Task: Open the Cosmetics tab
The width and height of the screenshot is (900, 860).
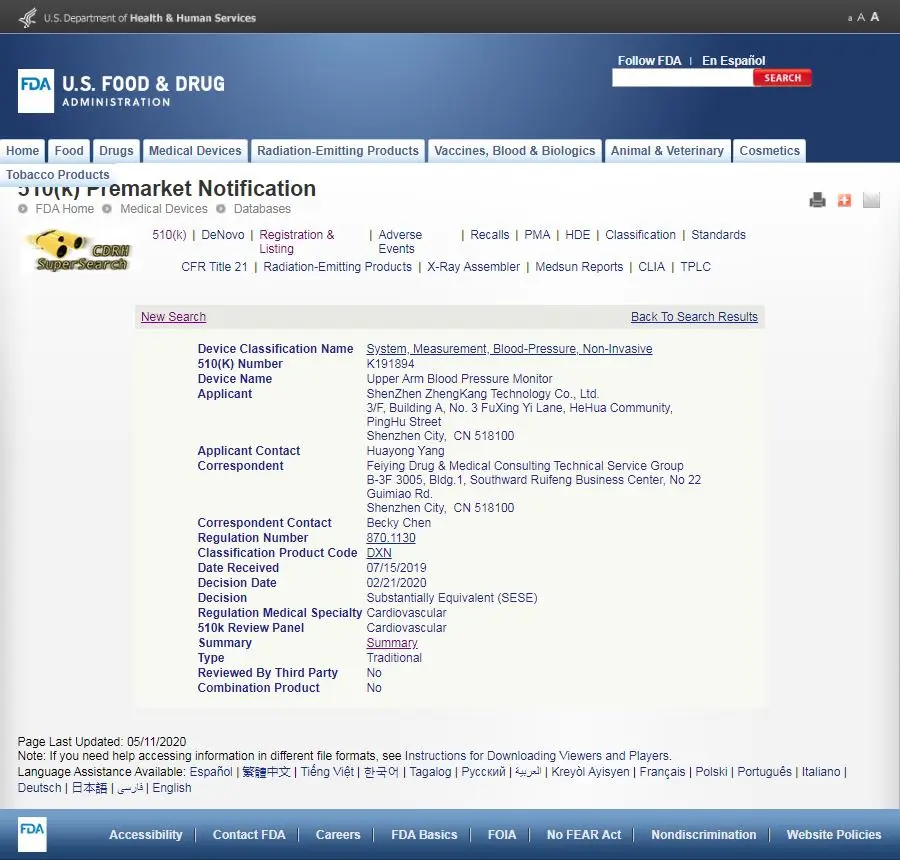Action: click(769, 151)
